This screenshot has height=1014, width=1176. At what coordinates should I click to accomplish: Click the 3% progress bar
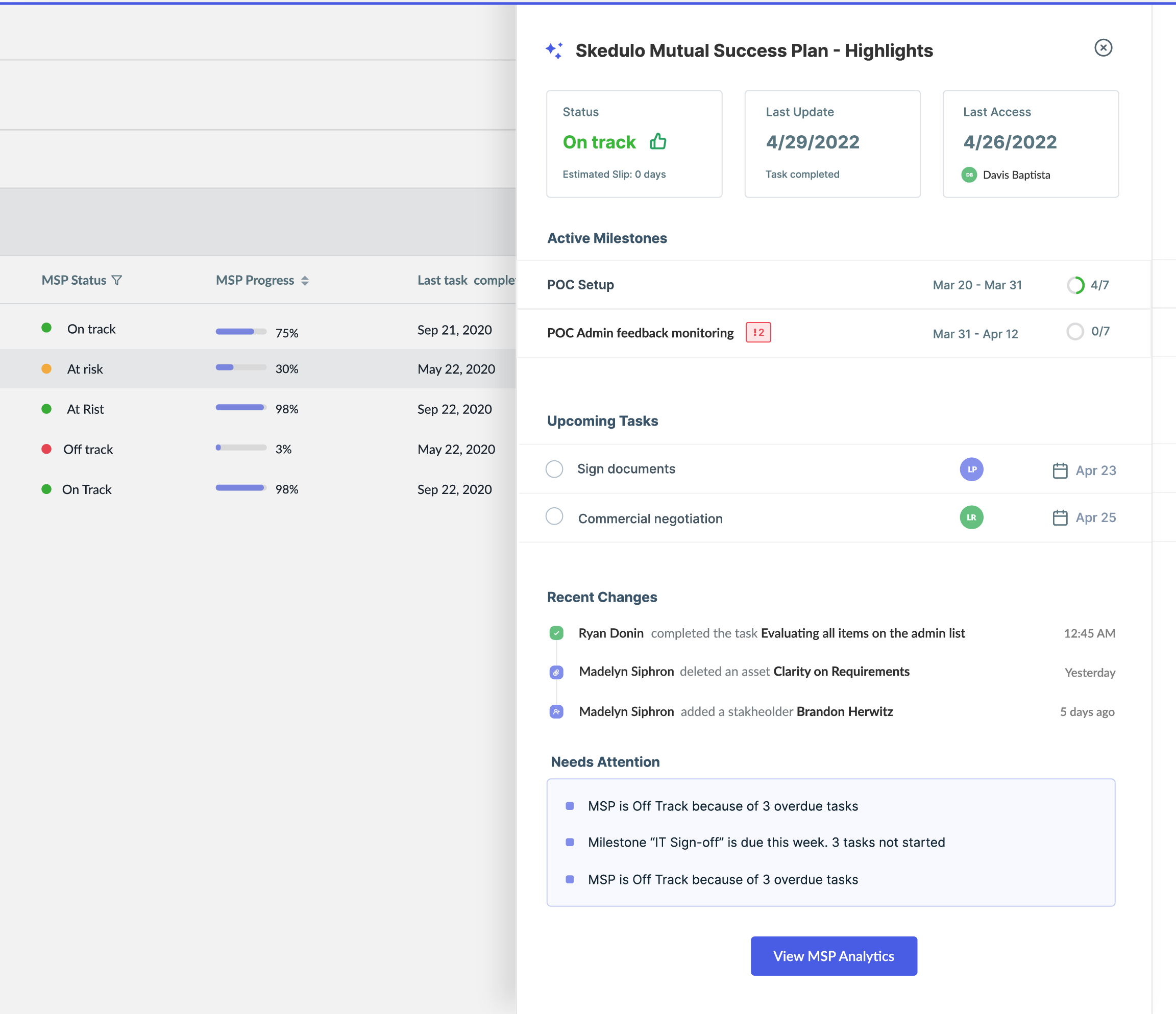[240, 448]
